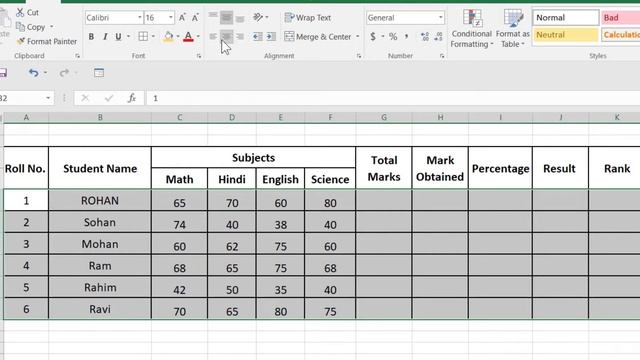
Task: Click the Cancel X in formula bar
Action: point(85,98)
